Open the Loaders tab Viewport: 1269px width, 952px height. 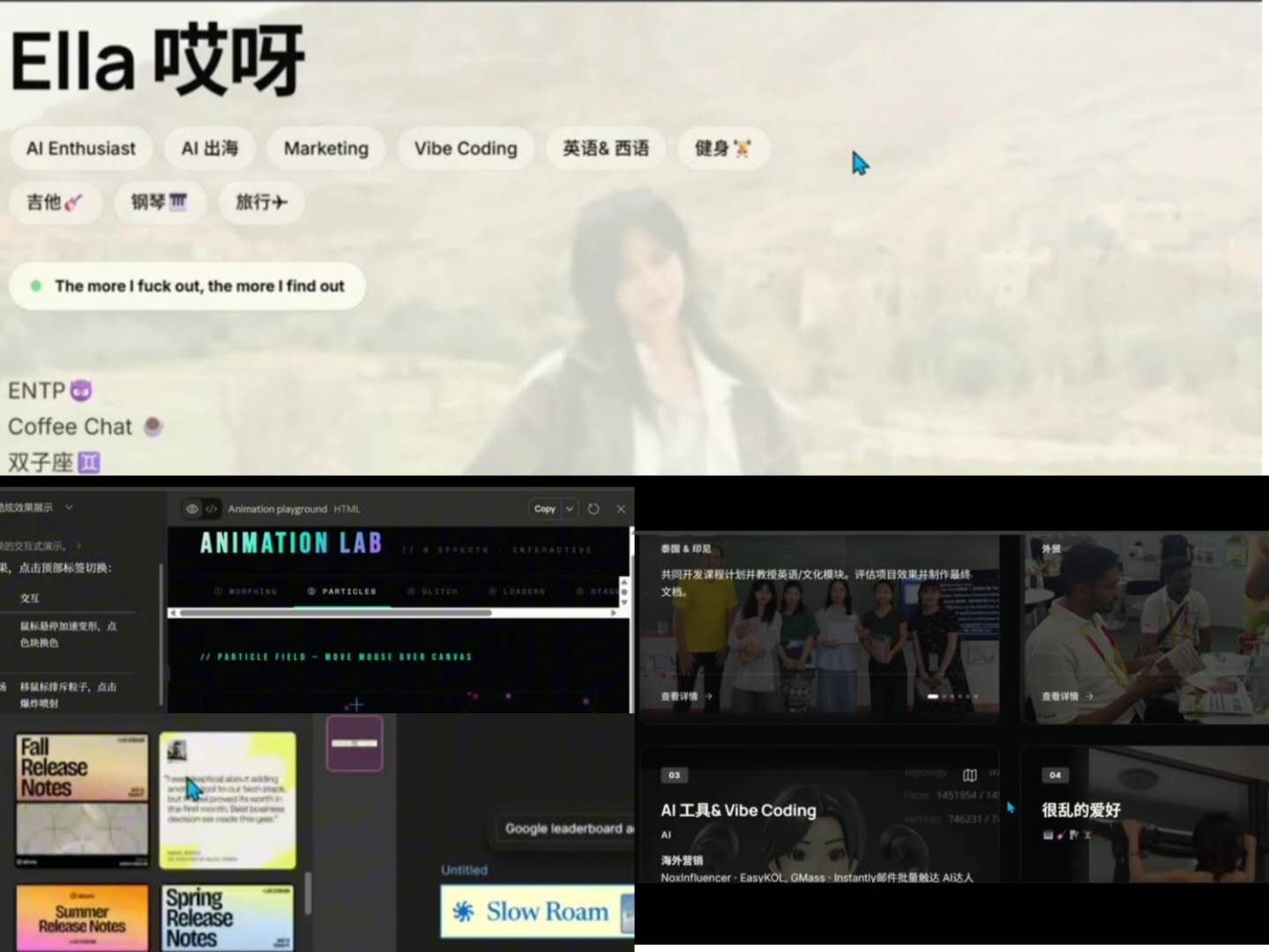517,591
